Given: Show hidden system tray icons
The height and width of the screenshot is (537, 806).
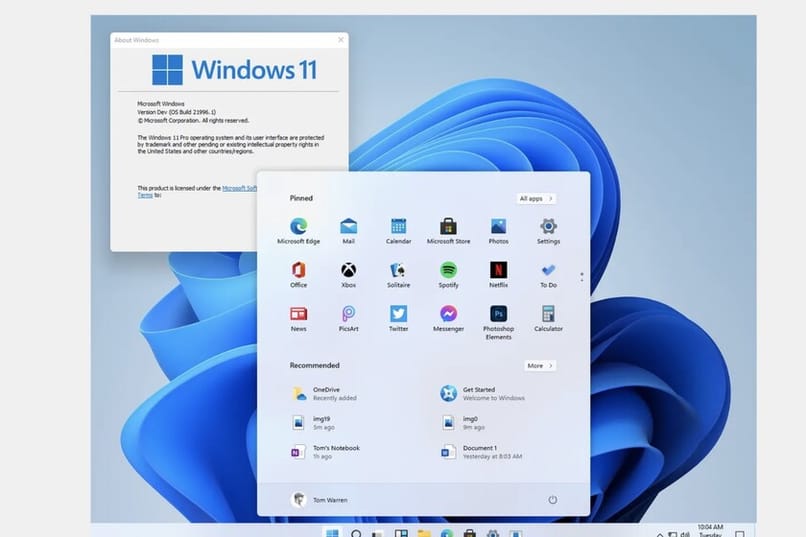Looking at the screenshot, I should (660, 534).
